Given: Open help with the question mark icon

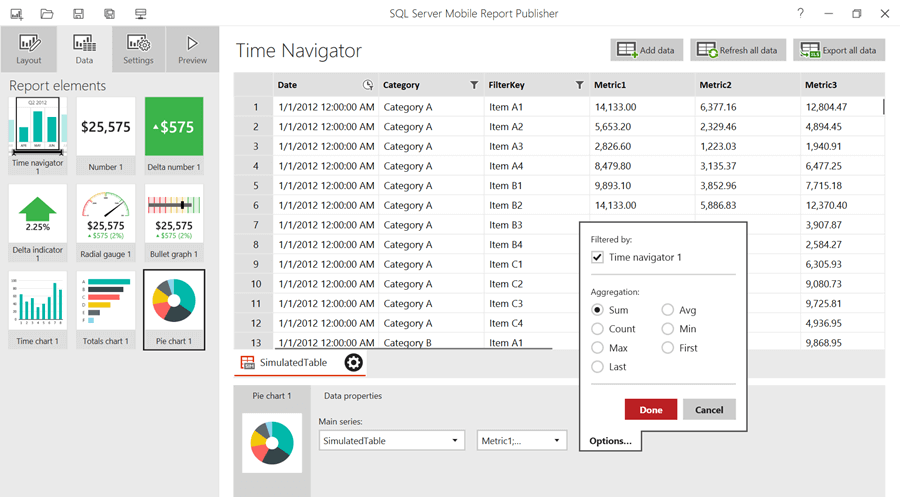Looking at the screenshot, I should 801,13.
